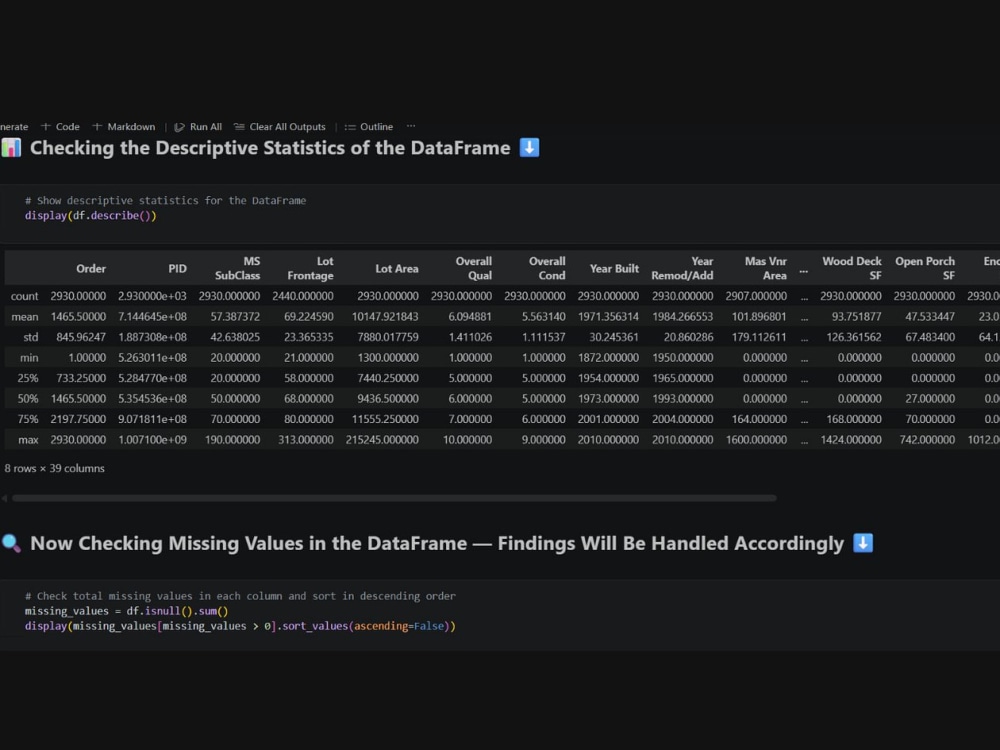Click the Run All play icon
The image size is (1000, 750).
coord(179,127)
